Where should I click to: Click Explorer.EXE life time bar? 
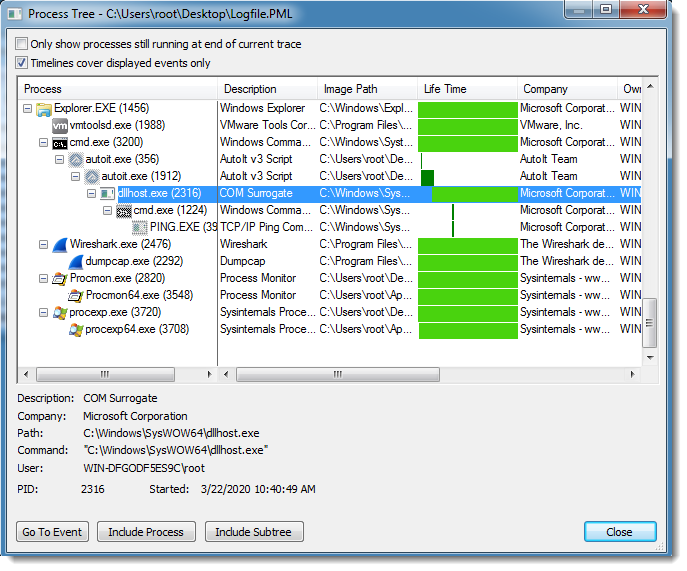(x=467, y=110)
